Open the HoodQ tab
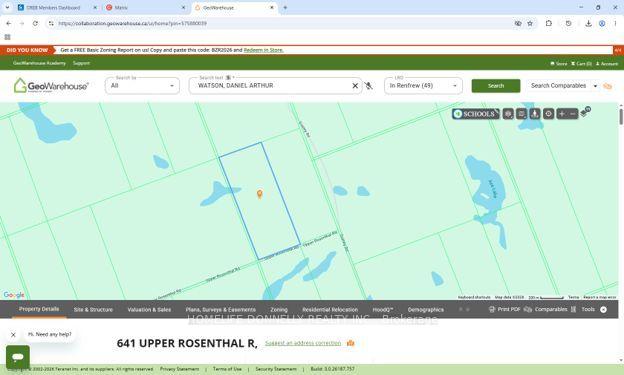The image size is (624, 375). coord(383,310)
